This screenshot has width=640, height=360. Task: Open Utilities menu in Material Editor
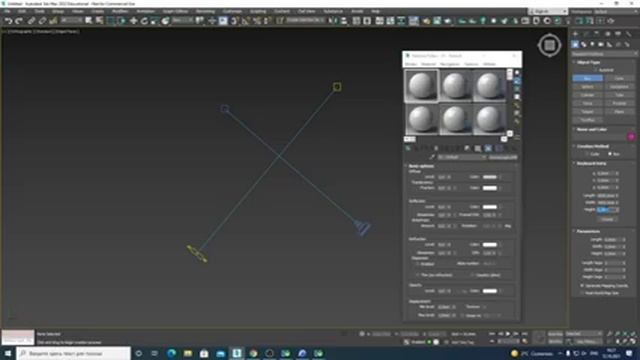490,64
